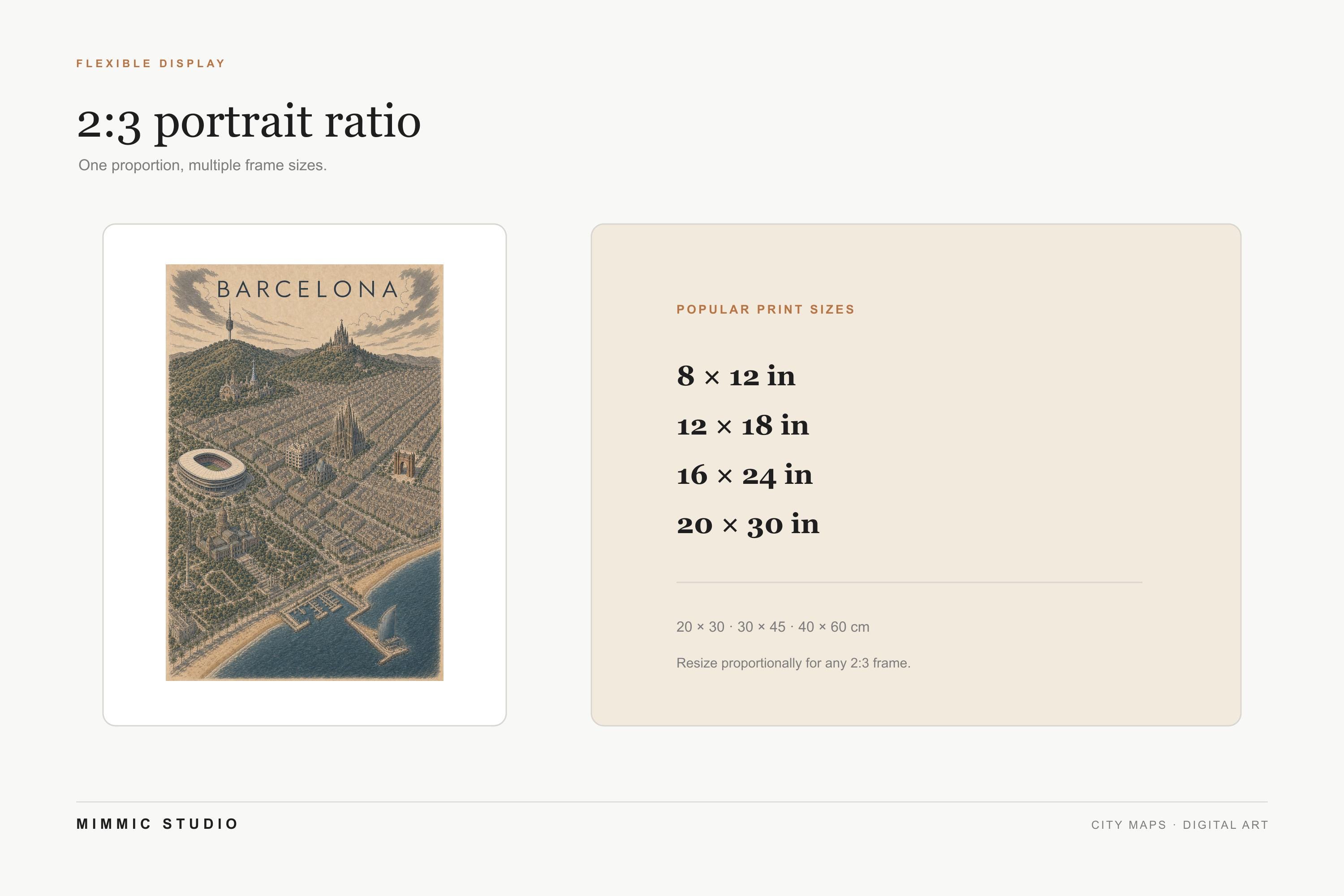
Task: Select the "20 × 30 in" size
Action: 748,525
